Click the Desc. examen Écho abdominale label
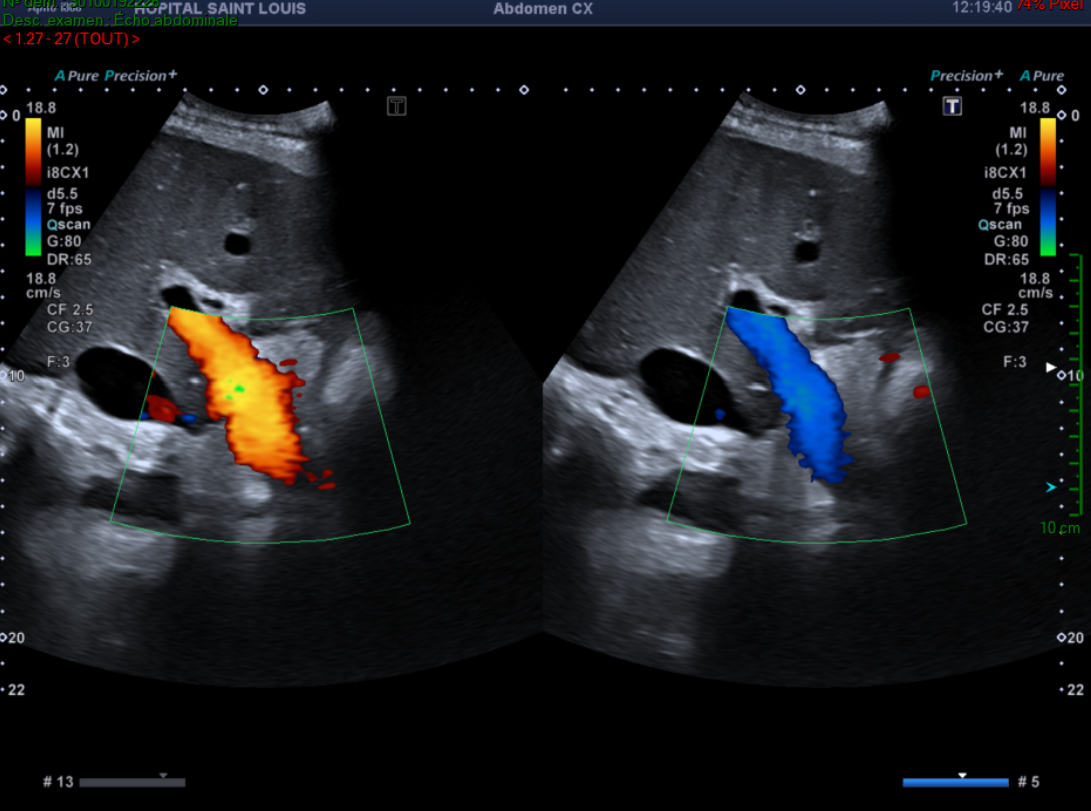The image size is (1091, 811). point(120,21)
